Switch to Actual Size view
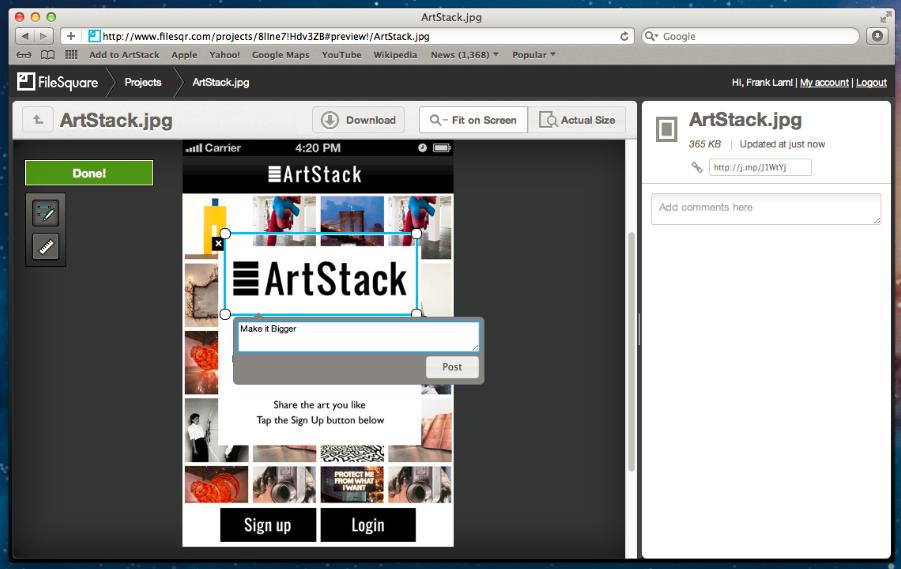 [x=577, y=120]
